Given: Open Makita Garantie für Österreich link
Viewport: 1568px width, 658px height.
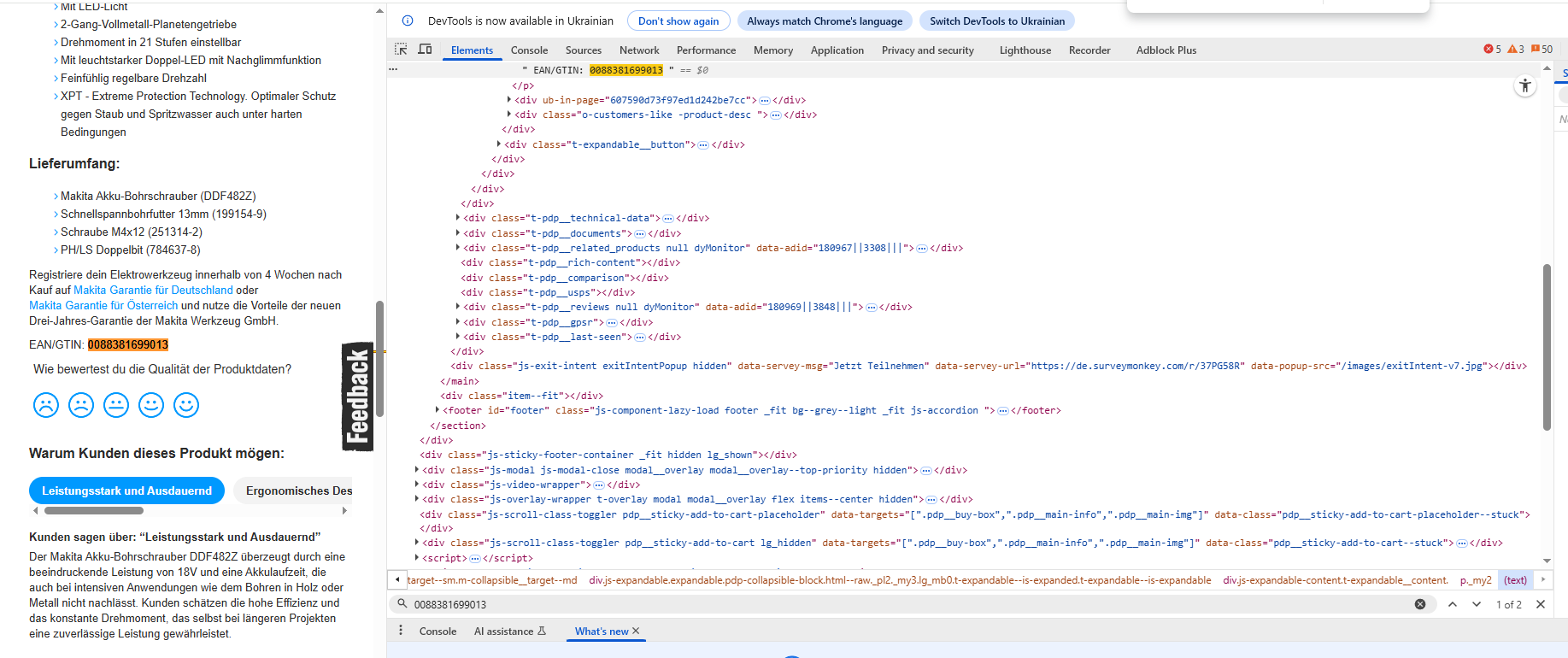Looking at the screenshot, I should (103, 306).
